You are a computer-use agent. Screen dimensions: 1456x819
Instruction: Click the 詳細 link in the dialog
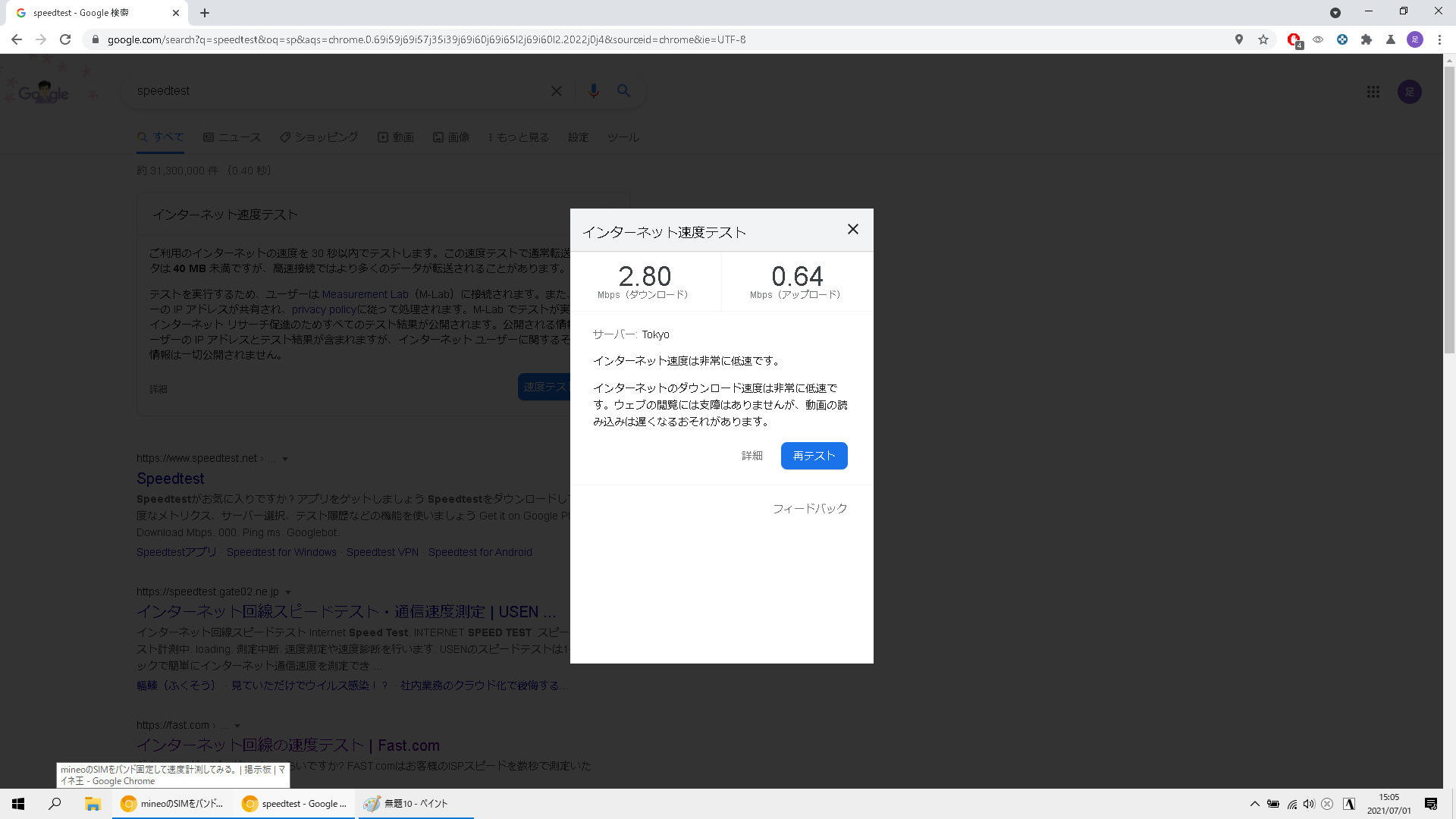(752, 456)
